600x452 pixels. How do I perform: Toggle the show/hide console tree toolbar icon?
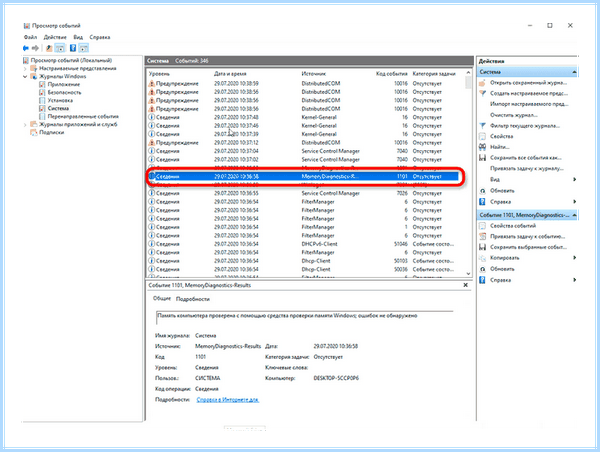tap(60, 48)
